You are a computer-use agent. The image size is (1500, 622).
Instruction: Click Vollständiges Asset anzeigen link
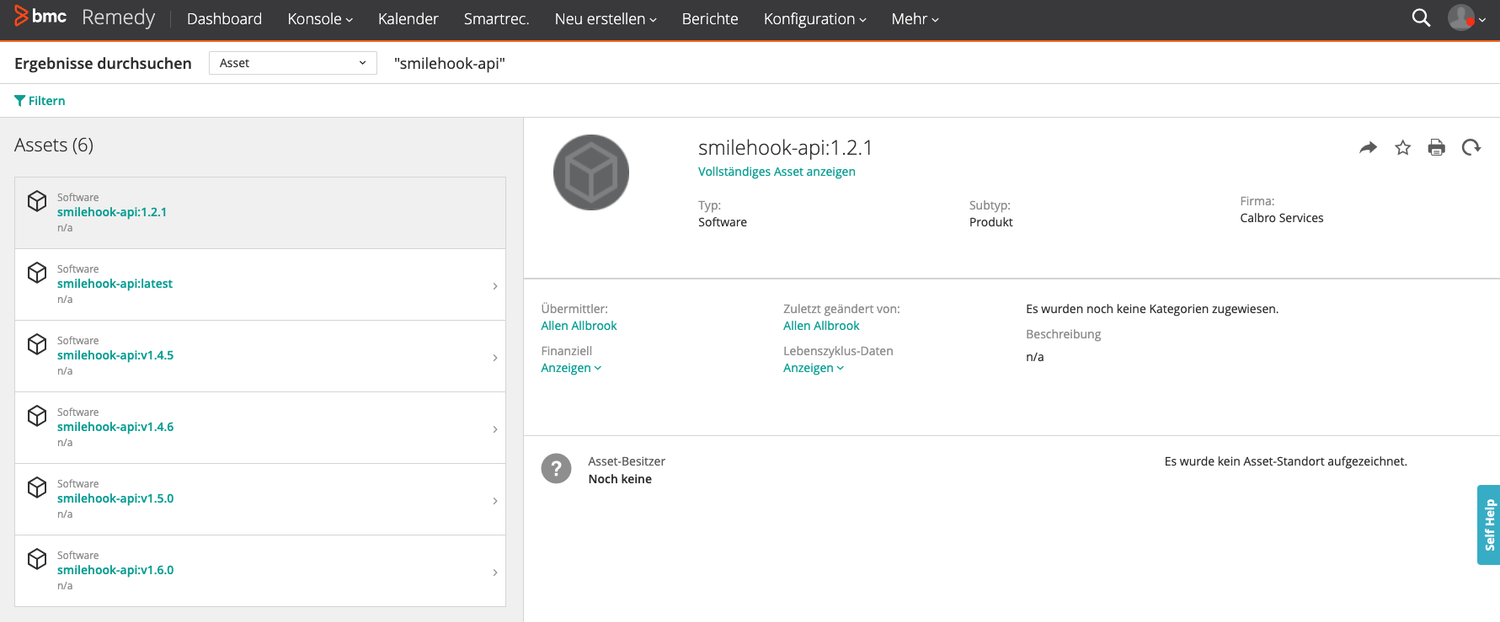[776, 172]
